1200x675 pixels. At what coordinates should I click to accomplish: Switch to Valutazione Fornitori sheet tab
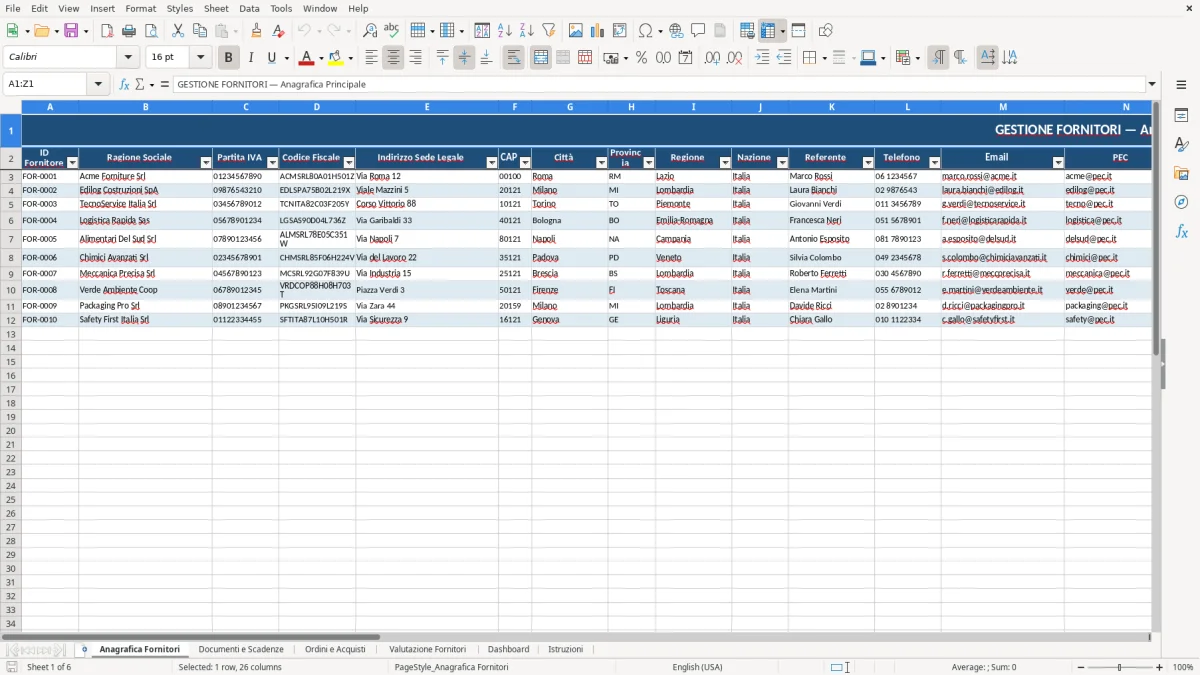coord(427,649)
